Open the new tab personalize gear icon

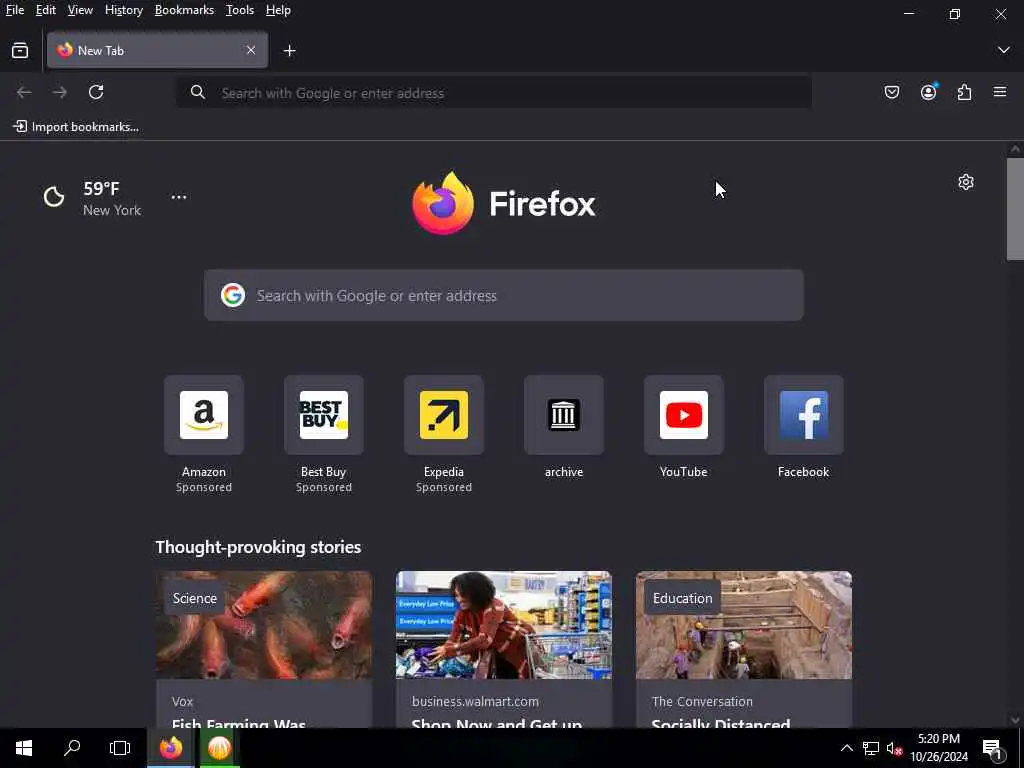click(x=966, y=182)
